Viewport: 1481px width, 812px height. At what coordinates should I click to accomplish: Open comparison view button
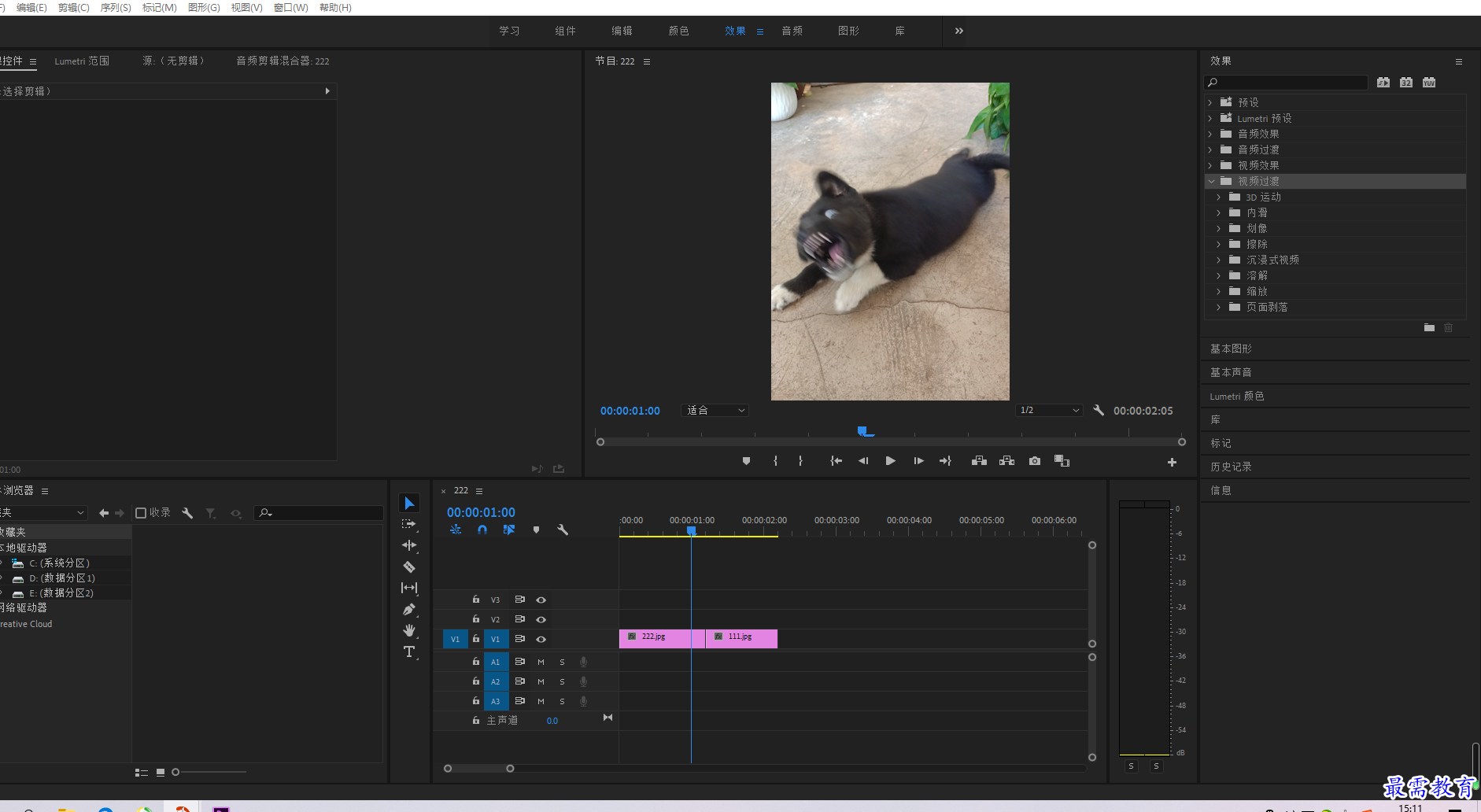coord(1062,461)
